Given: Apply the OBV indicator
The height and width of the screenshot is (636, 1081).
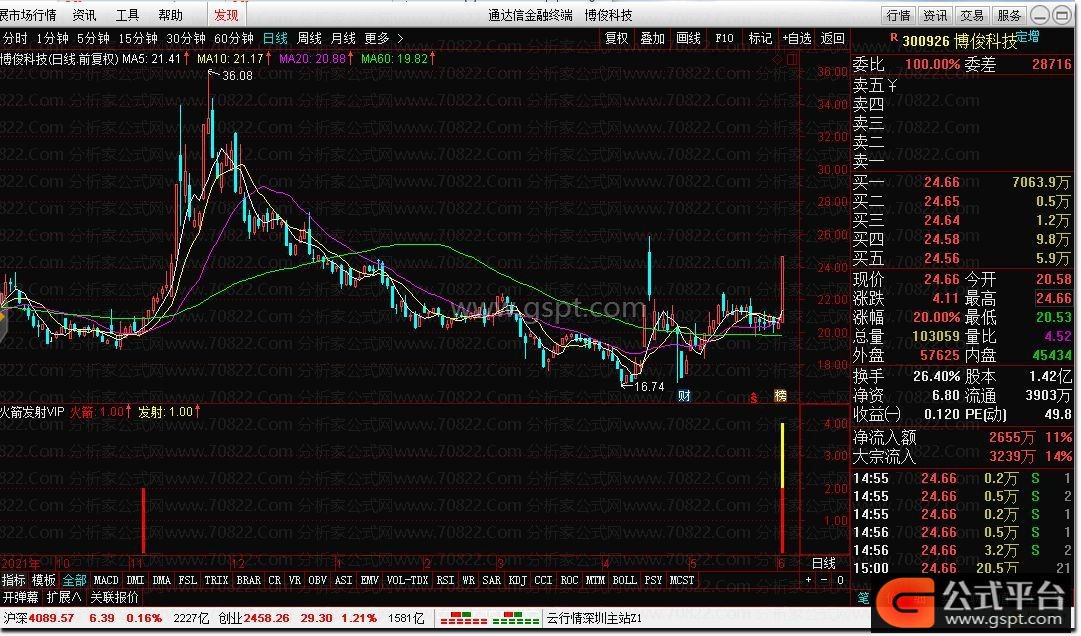Looking at the screenshot, I should click(x=317, y=580).
